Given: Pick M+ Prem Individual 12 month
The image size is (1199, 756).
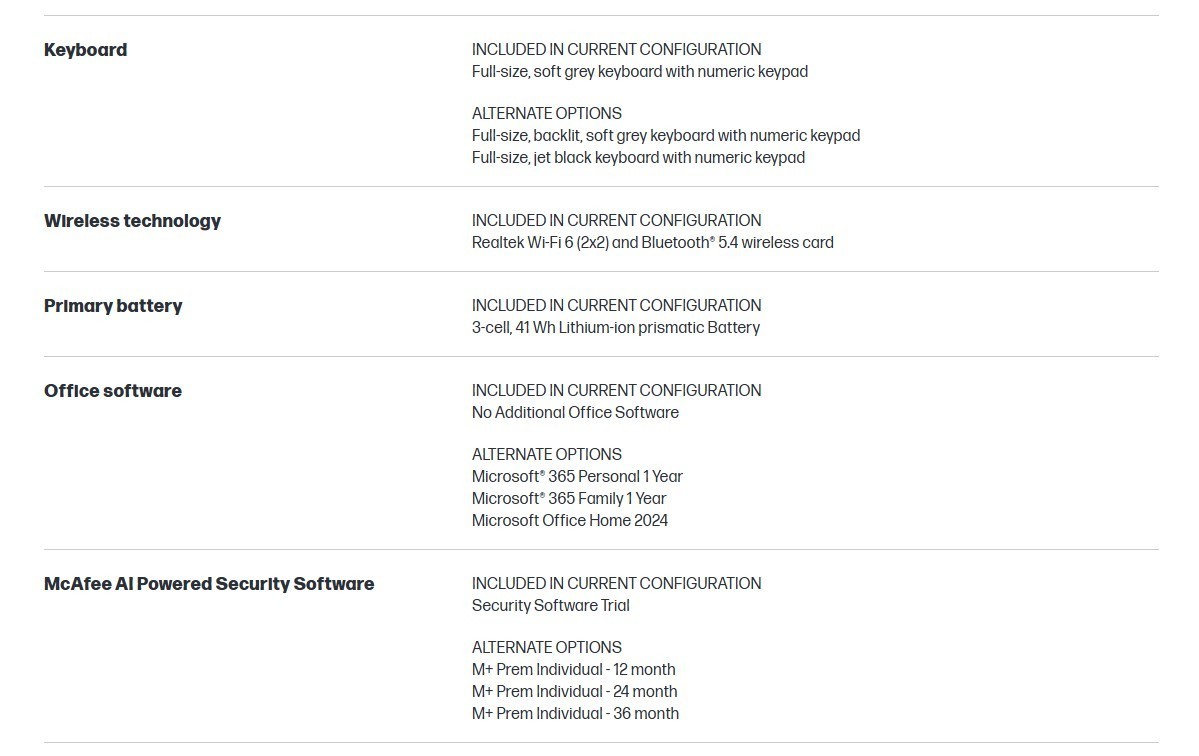Looking at the screenshot, I should (x=574, y=670).
